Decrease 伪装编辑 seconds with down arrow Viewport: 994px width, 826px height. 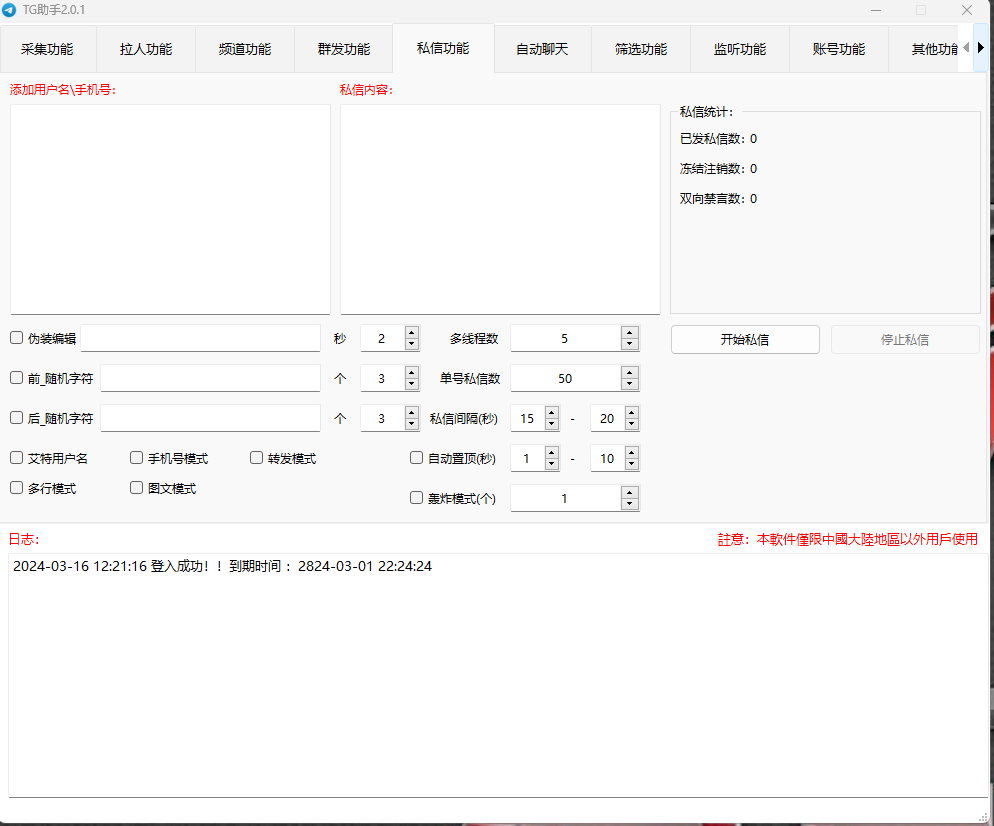point(411,344)
